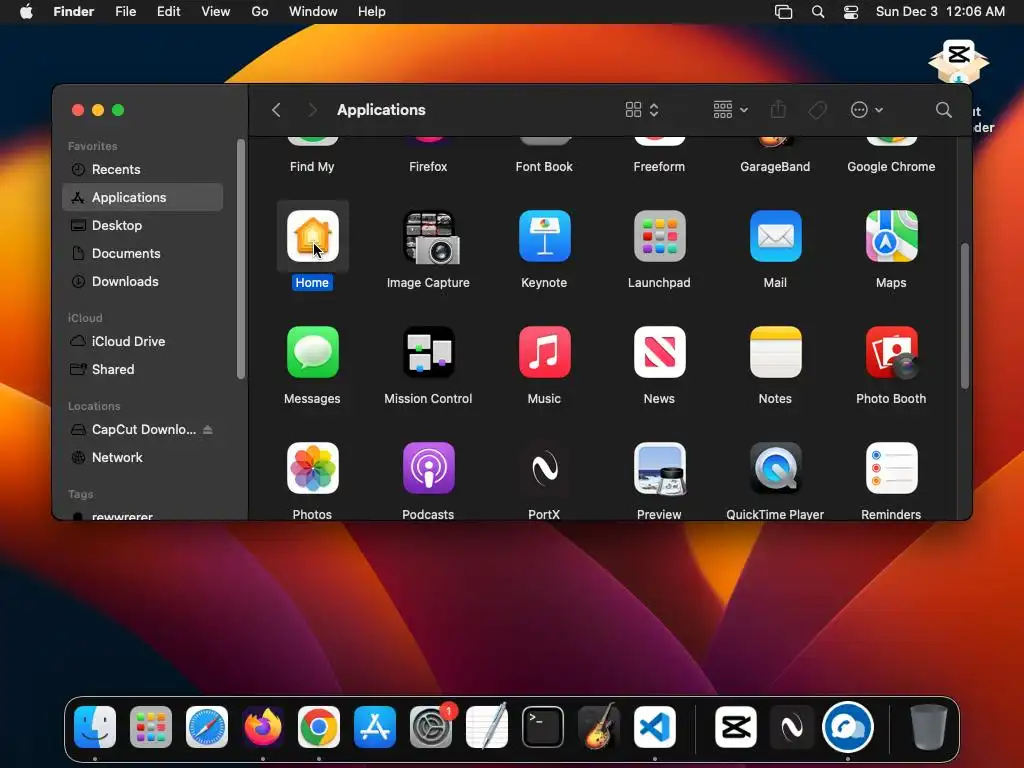Open Shared in the sidebar
The image size is (1024, 768).
142,370
